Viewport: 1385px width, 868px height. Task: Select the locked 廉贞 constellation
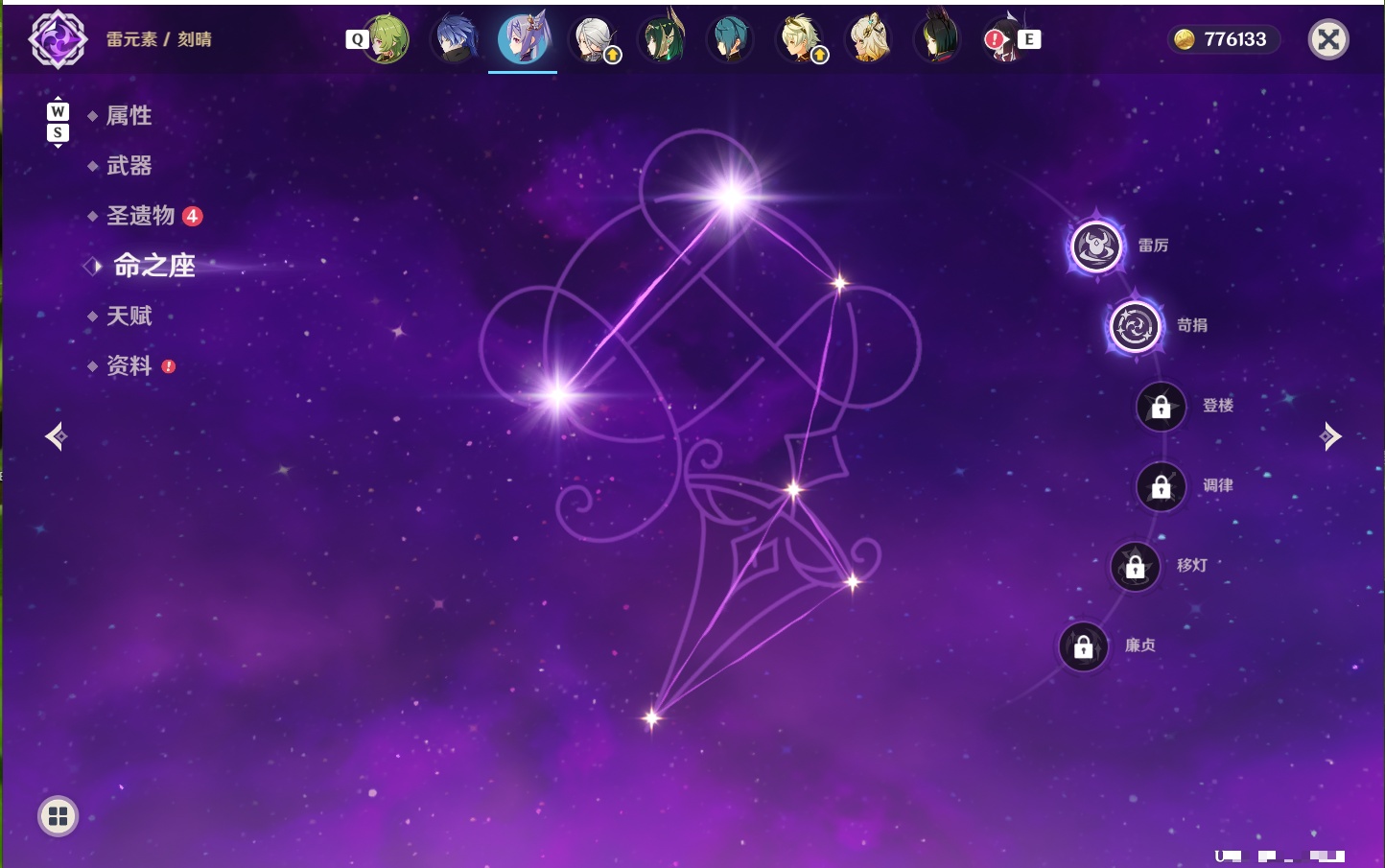1083,646
